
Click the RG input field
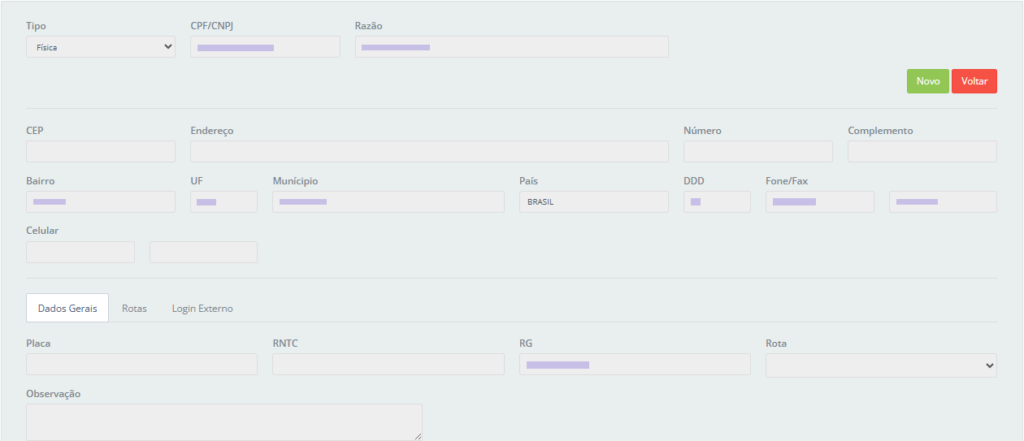pyautogui.click(x=635, y=364)
